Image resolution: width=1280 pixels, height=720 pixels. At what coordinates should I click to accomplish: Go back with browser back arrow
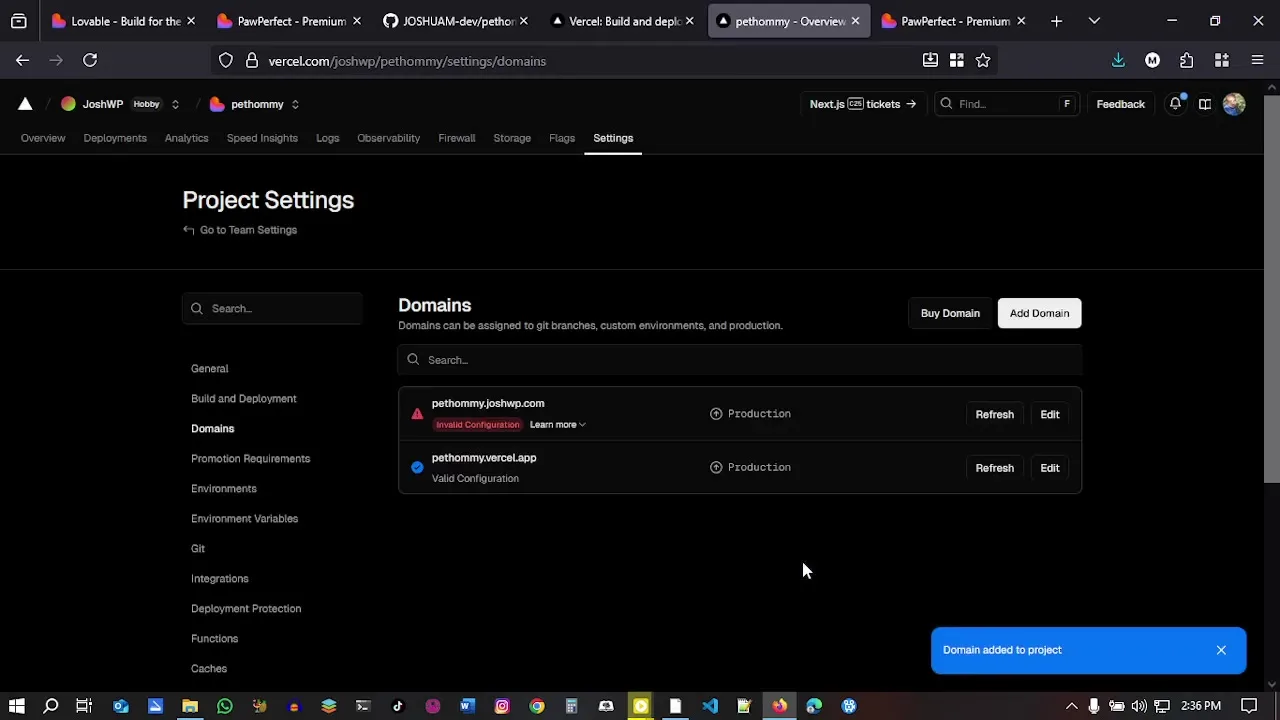(x=22, y=61)
